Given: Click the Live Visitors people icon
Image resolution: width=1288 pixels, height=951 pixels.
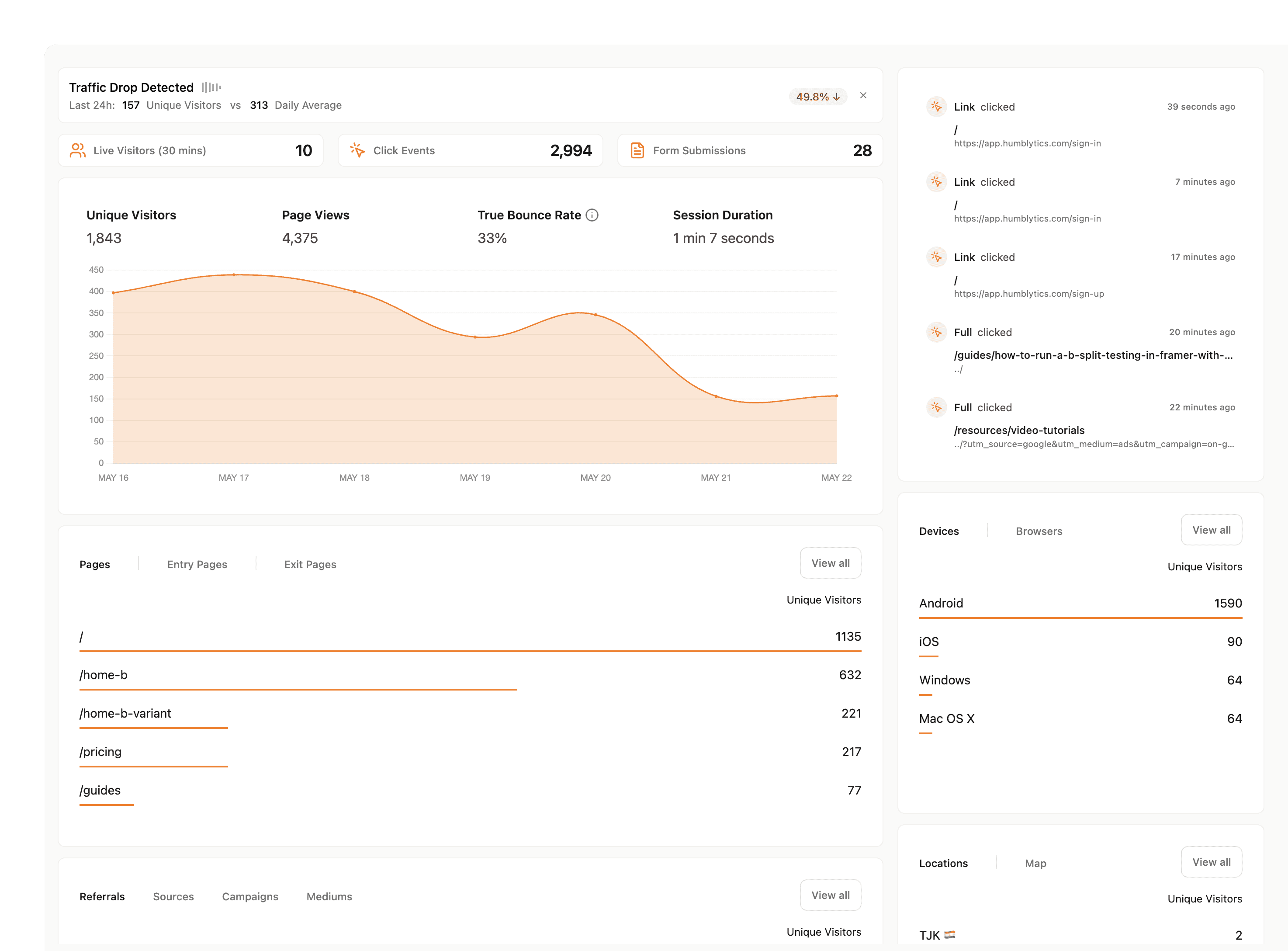Looking at the screenshot, I should pyautogui.click(x=78, y=150).
